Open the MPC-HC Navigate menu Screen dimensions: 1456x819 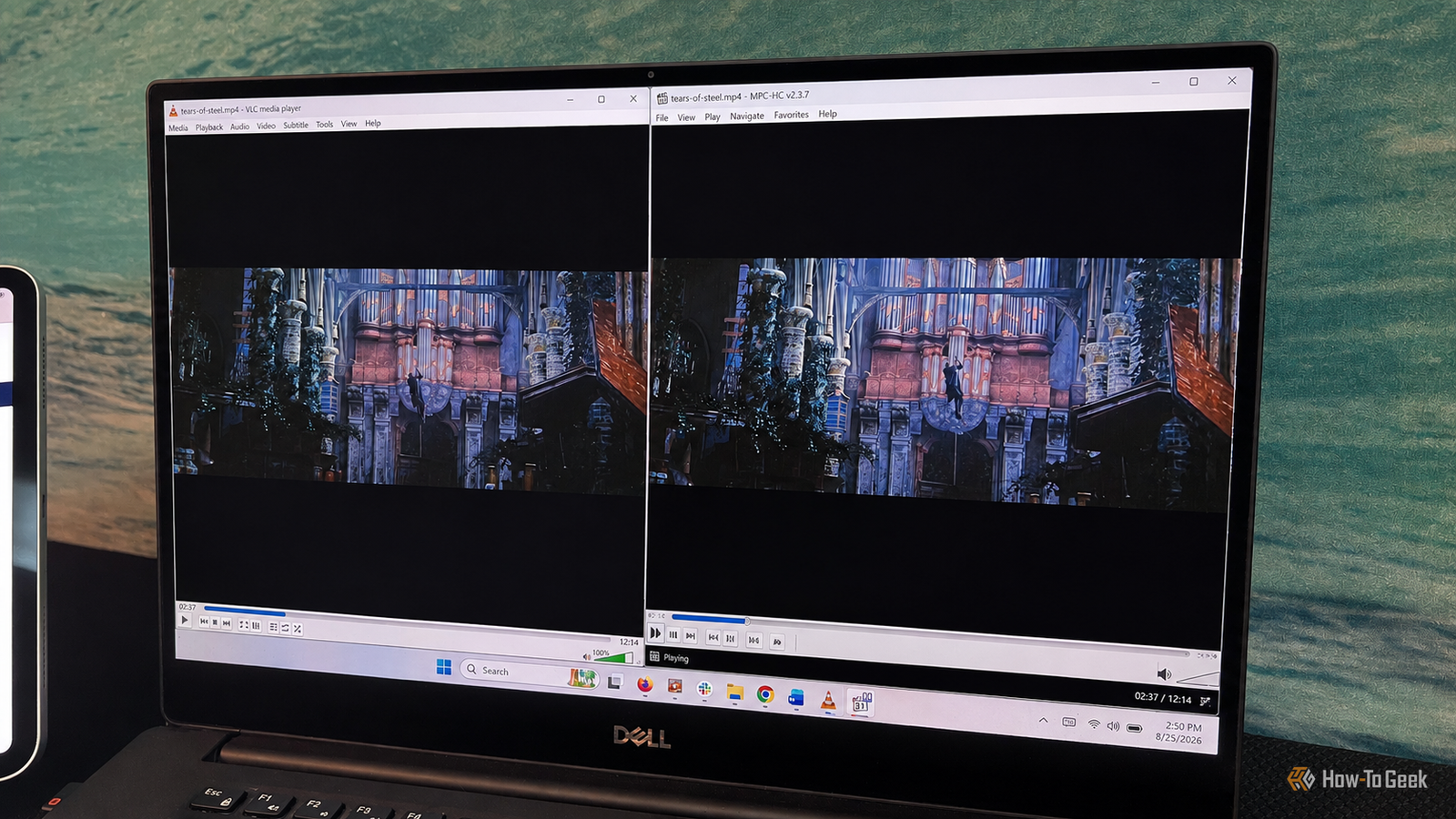[x=747, y=116]
